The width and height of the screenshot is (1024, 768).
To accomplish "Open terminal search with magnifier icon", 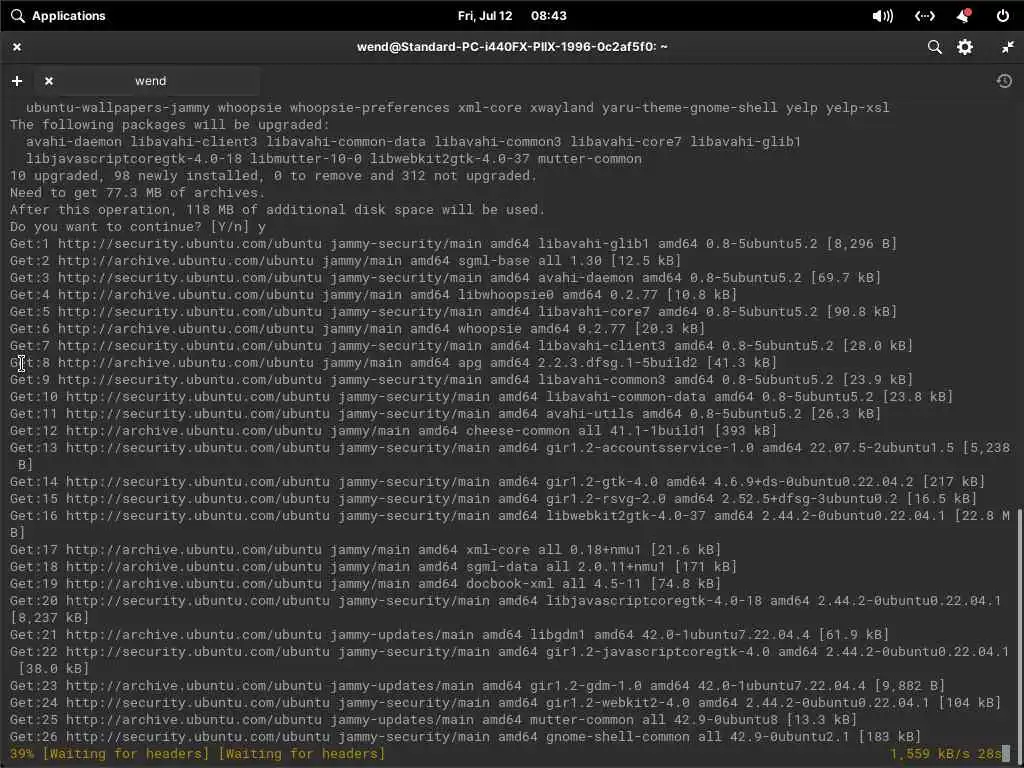I will 935,47.
